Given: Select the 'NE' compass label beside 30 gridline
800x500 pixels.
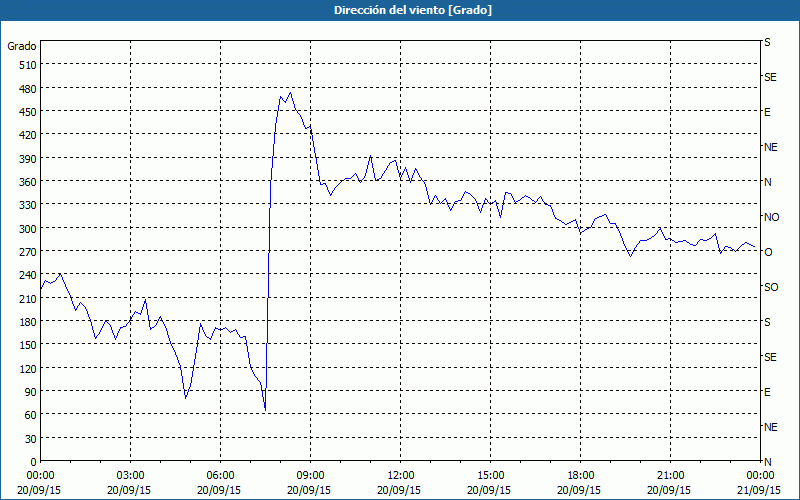Looking at the screenshot, I should [770, 427].
